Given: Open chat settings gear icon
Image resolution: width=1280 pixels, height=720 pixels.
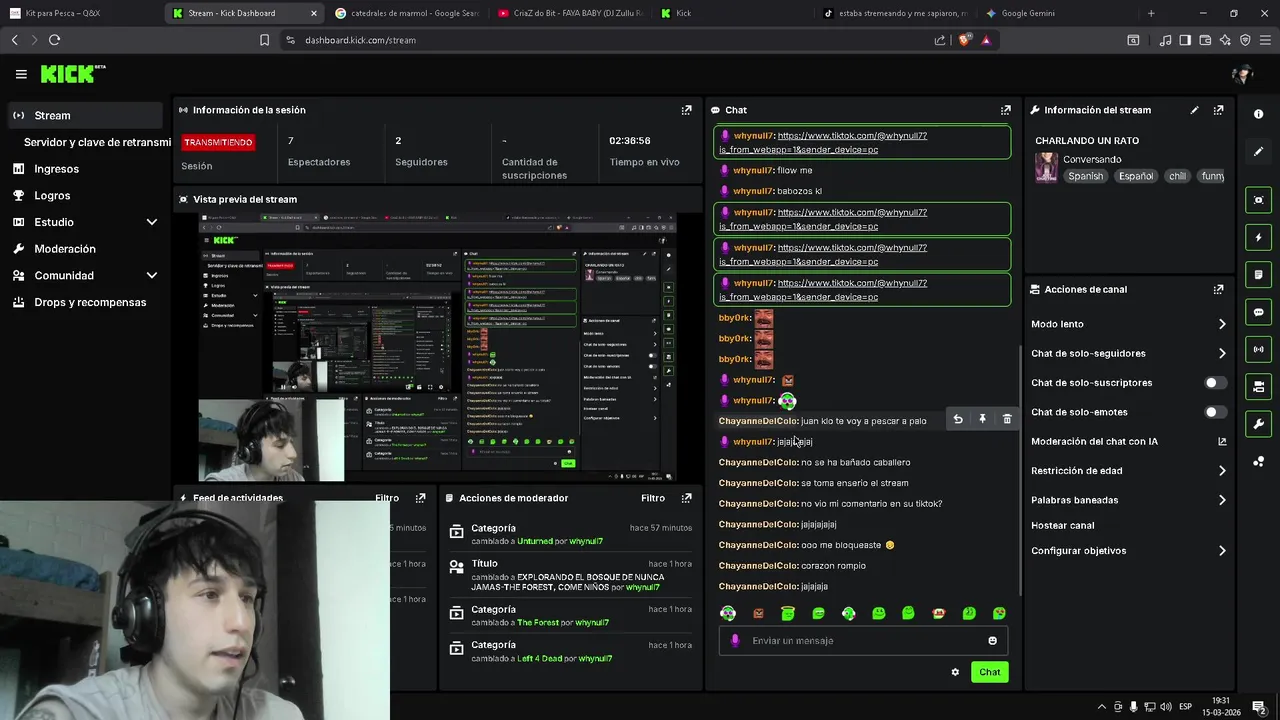Looking at the screenshot, I should pyautogui.click(x=955, y=672).
